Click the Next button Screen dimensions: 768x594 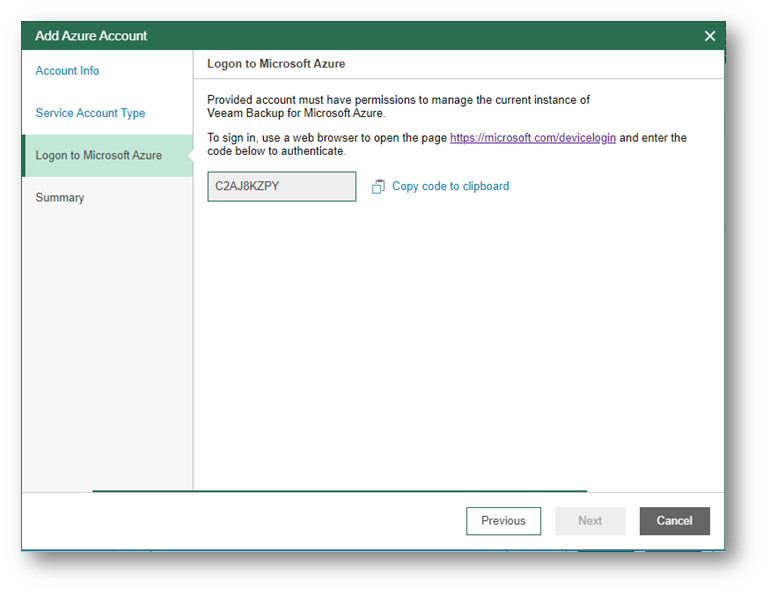pyautogui.click(x=590, y=521)
